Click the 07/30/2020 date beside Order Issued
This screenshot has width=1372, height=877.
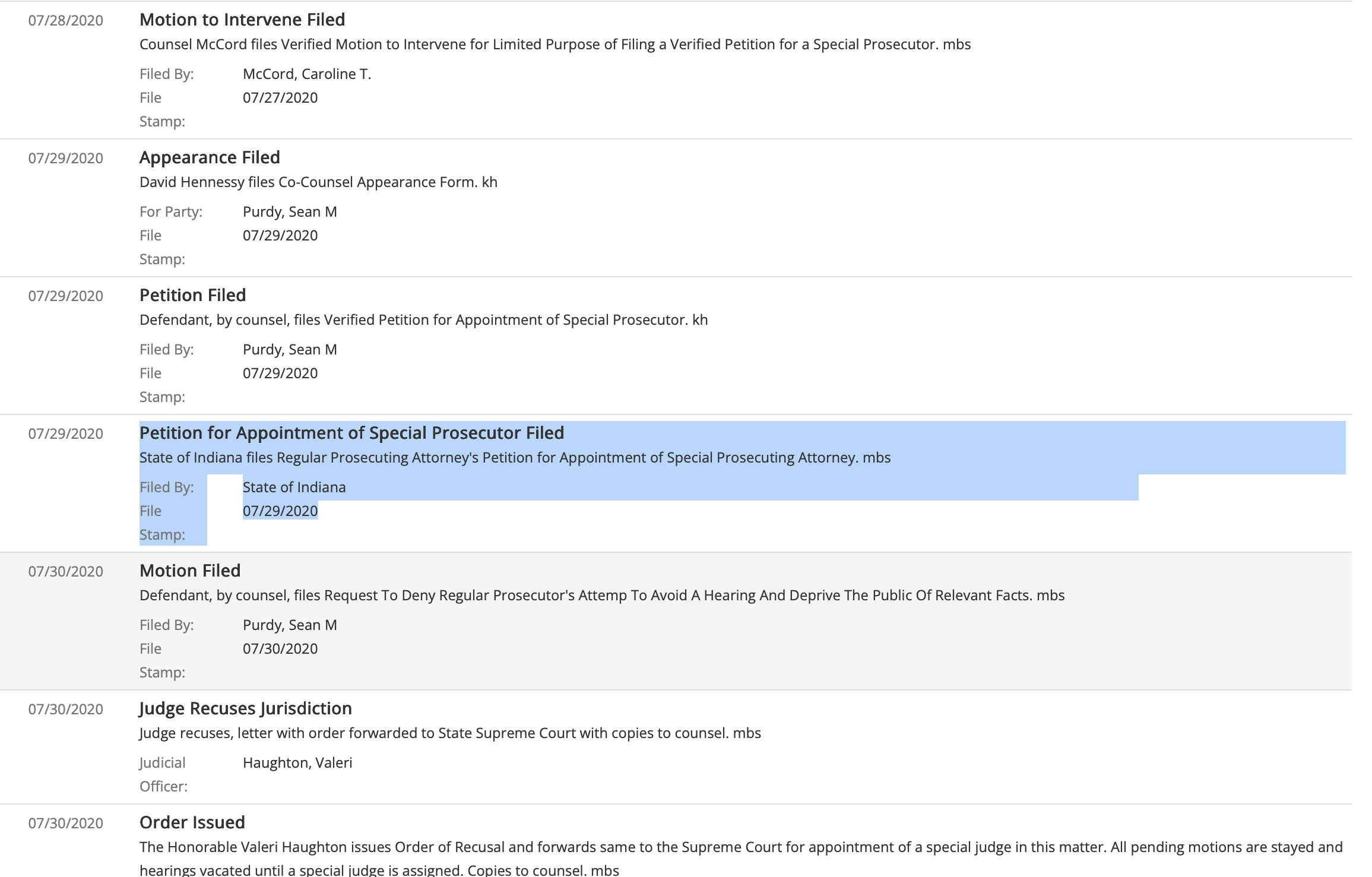point(65,824)
